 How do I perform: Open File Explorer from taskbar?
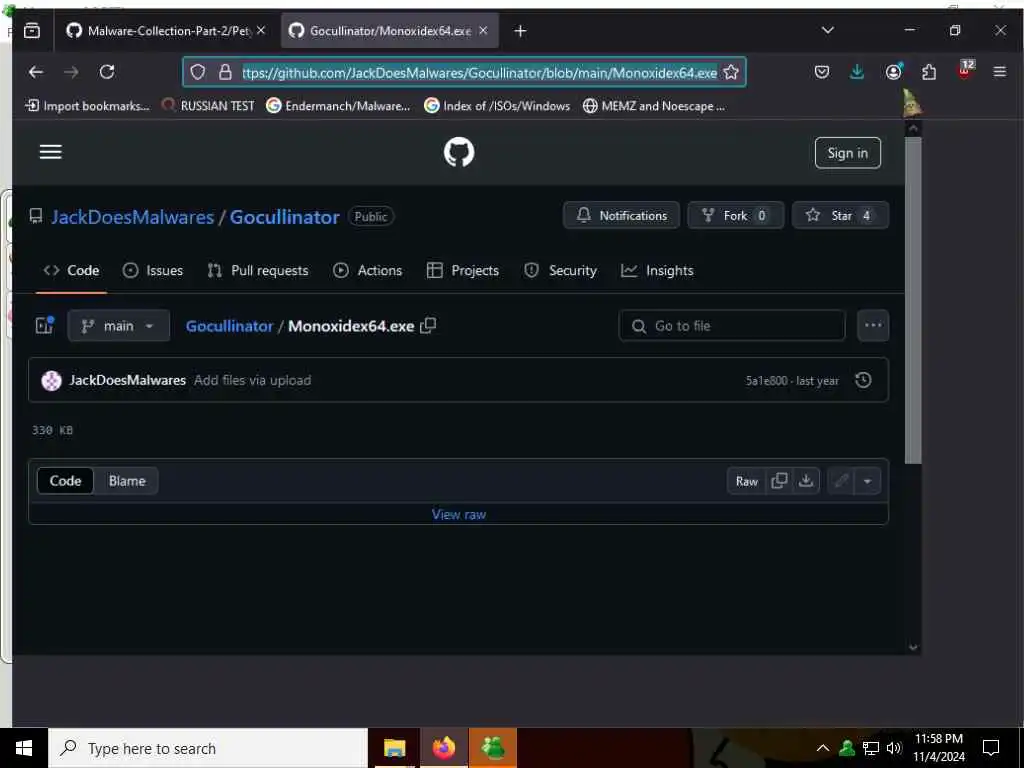click(394, 748)
